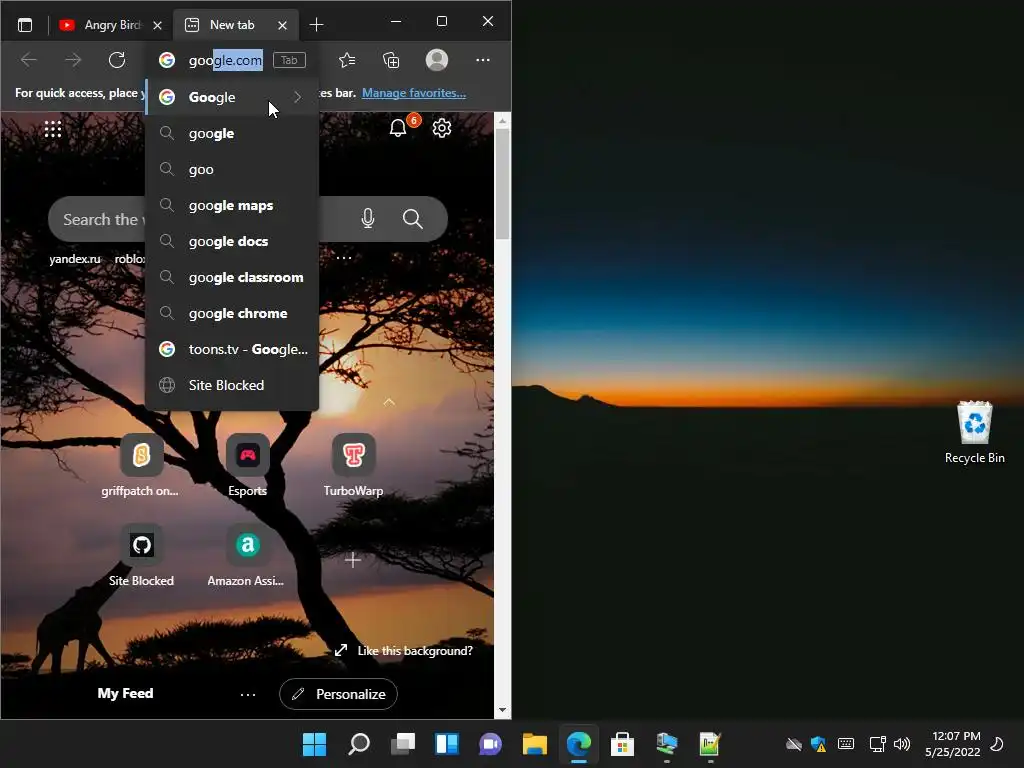The image size is (1024, 768).
Task: Open the TurboWarp tile
Action: 353,465
